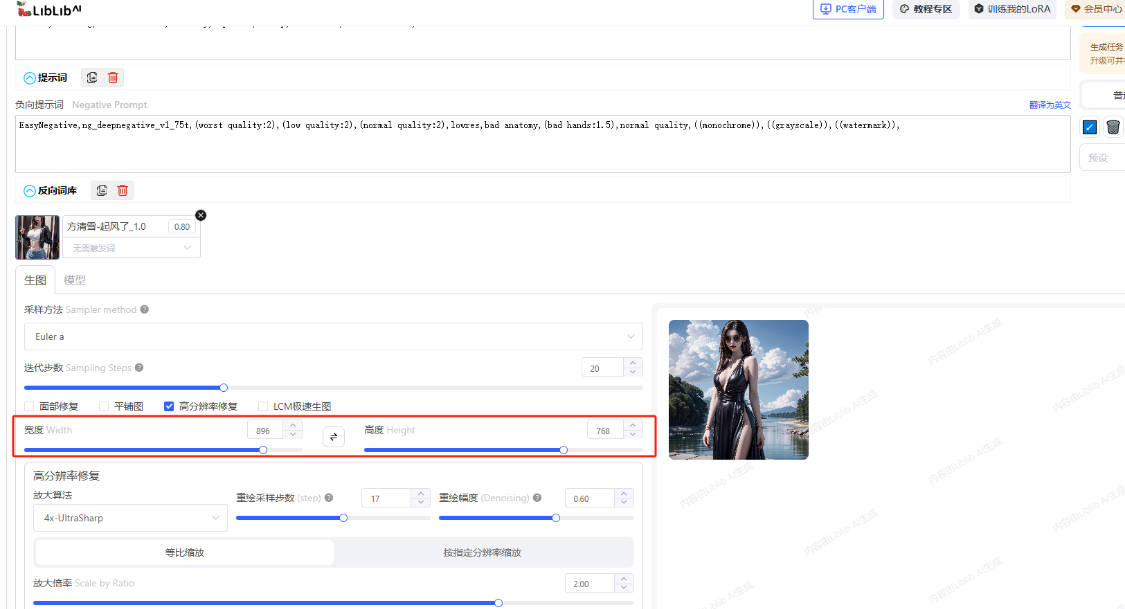Click the Sampling Steps slider handle

224,387
